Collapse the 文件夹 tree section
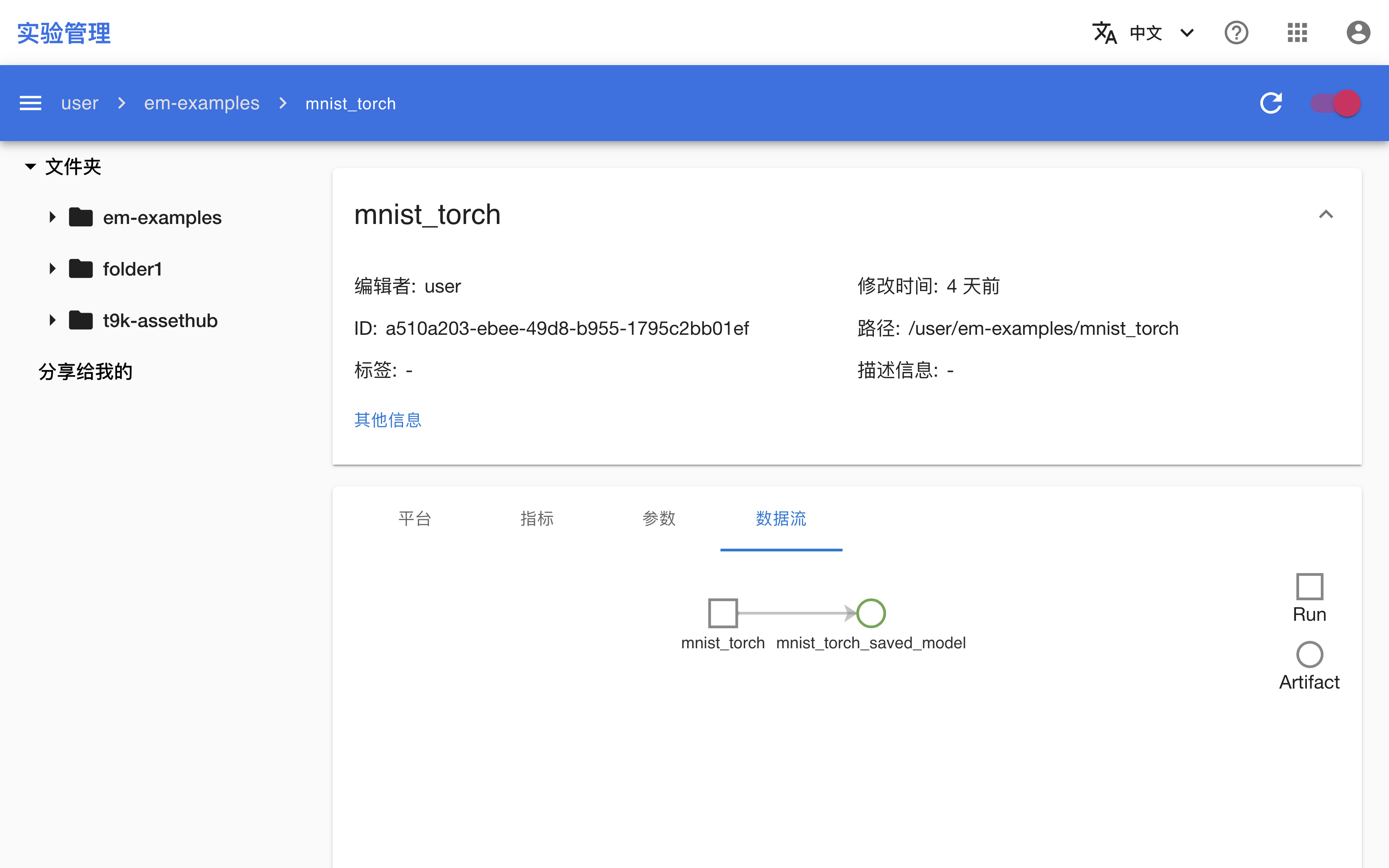The width and height of the screenshot is (1389, 868). [x=30, y=167]
